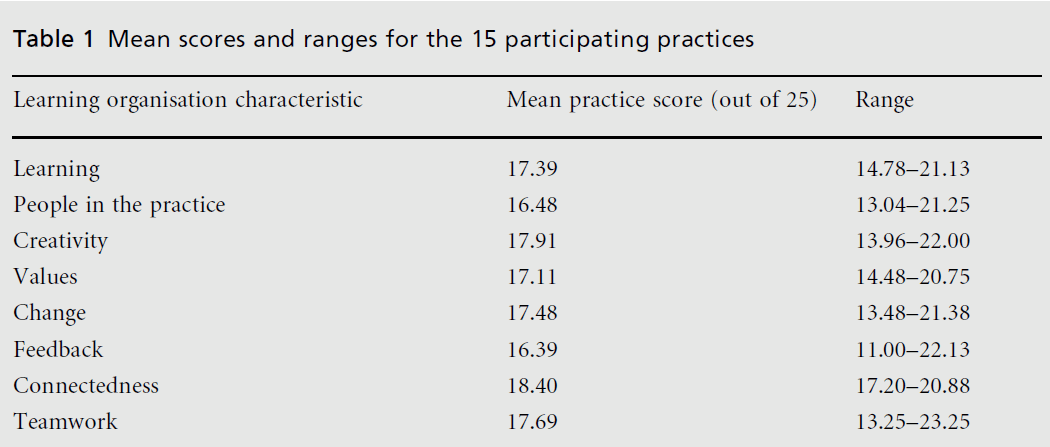Click the Connectedness mean score 18.40
This screenshot has height=447, width=1050.
tap(532, 385)
